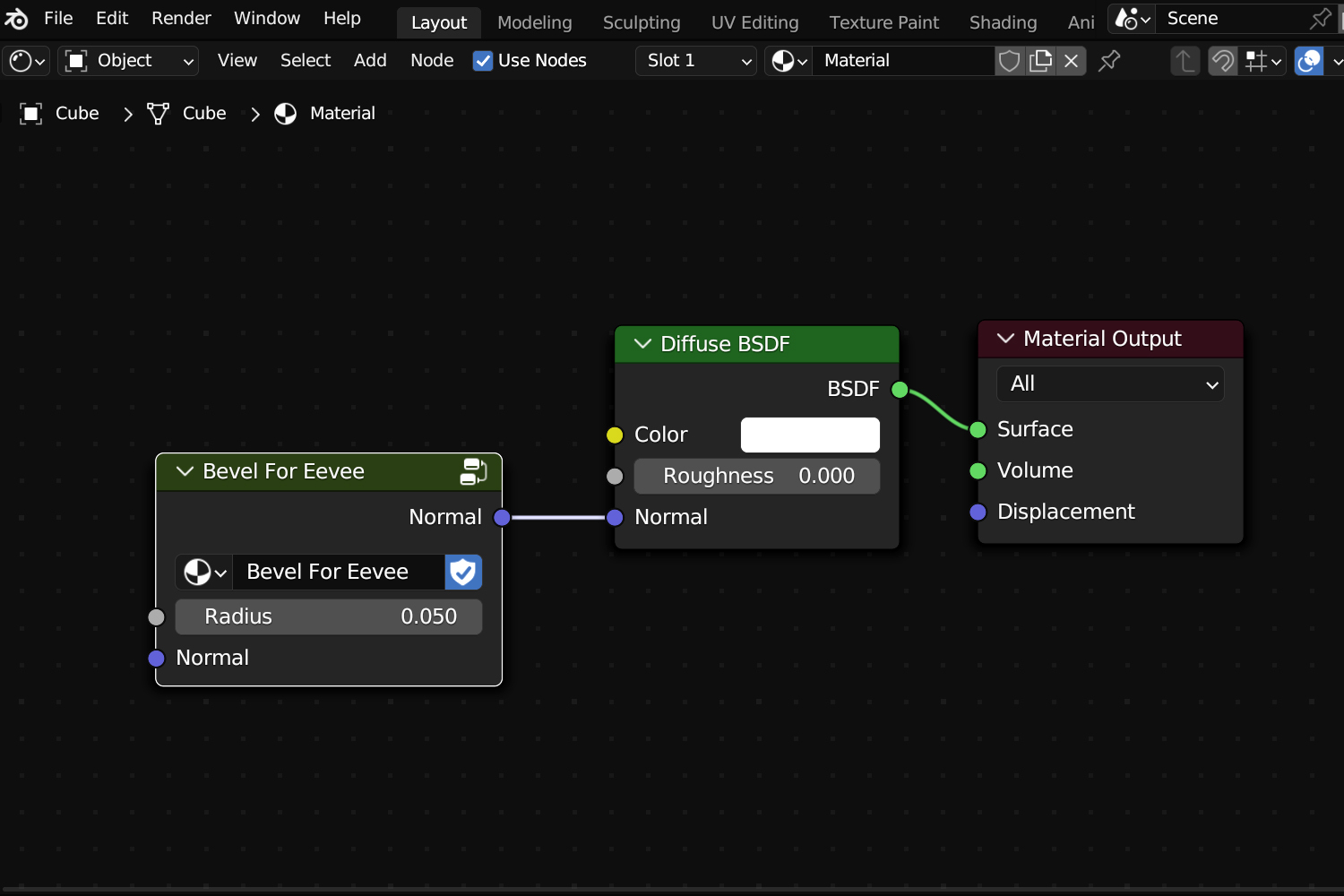Collapse the Bevel For Eevee node
Screen dimensions: 1344x896
point(185,472)
